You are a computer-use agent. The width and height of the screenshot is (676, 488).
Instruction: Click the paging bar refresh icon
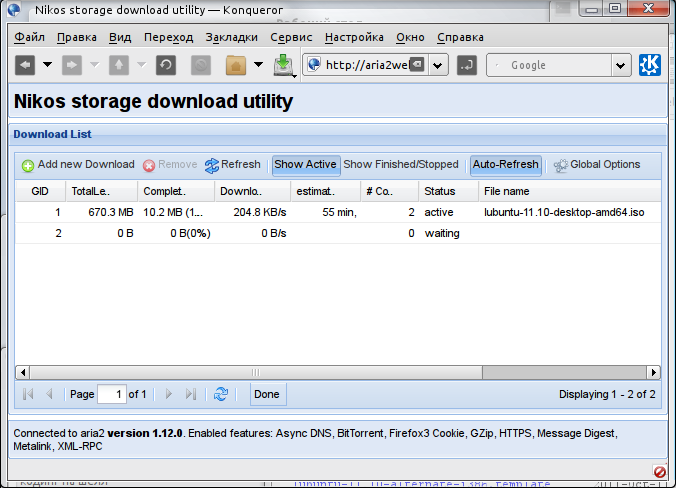(221, 394)
